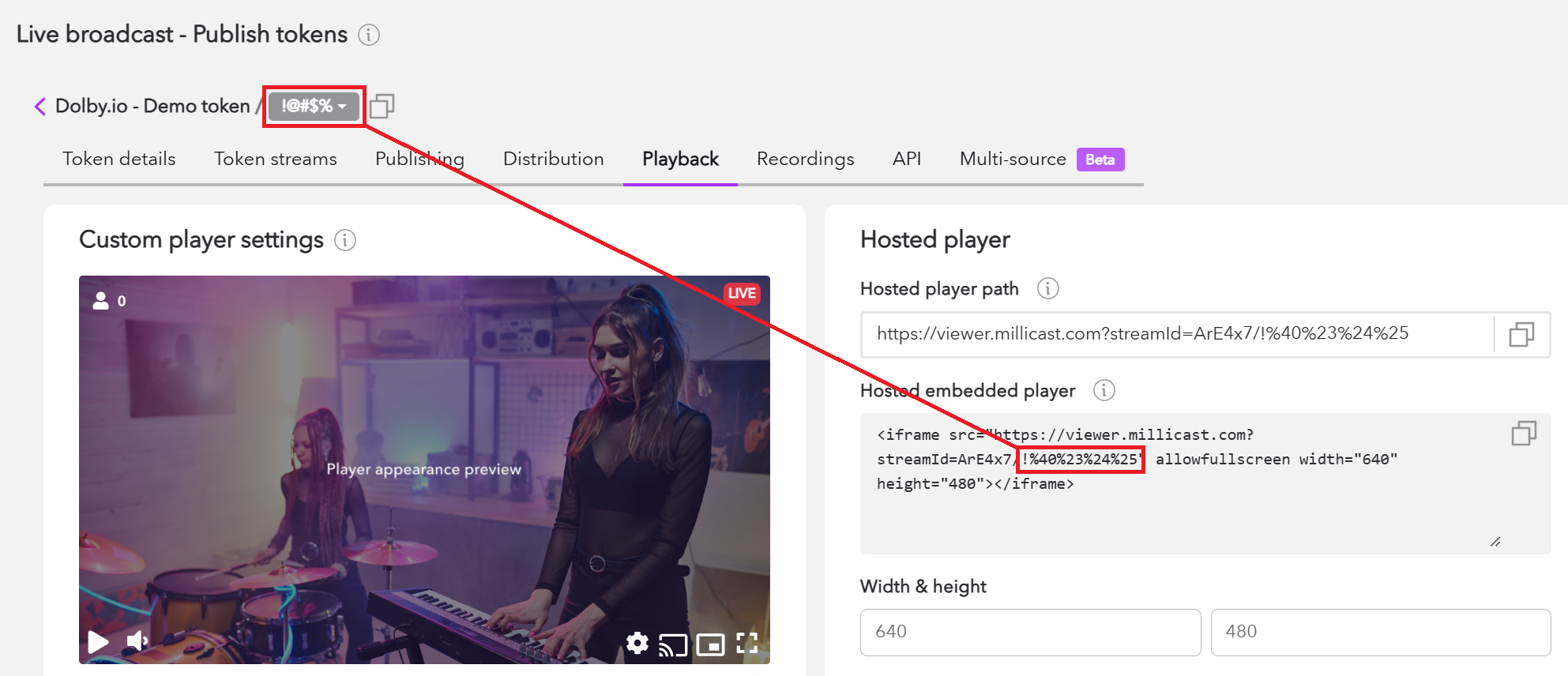Open the API tab
Image resolution: width=1568 pixels, height=676 pixels.
pos(907,159)
